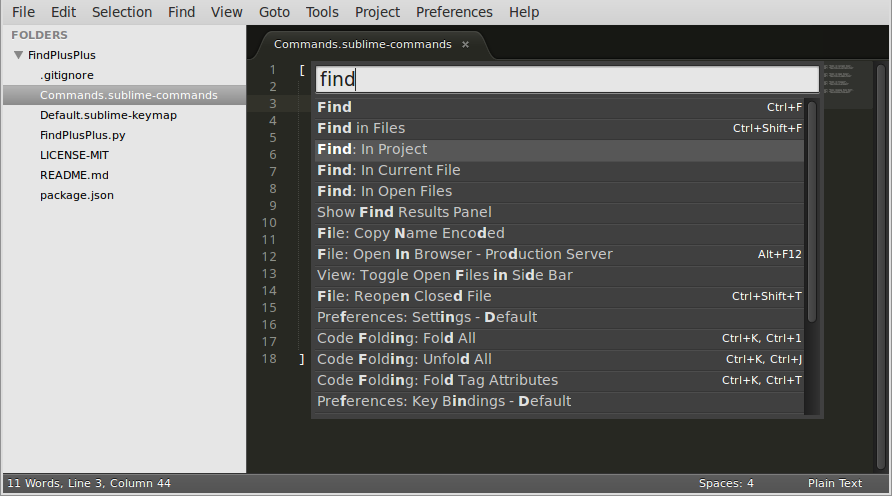
Task: Open the File menu
Action: 23,12
